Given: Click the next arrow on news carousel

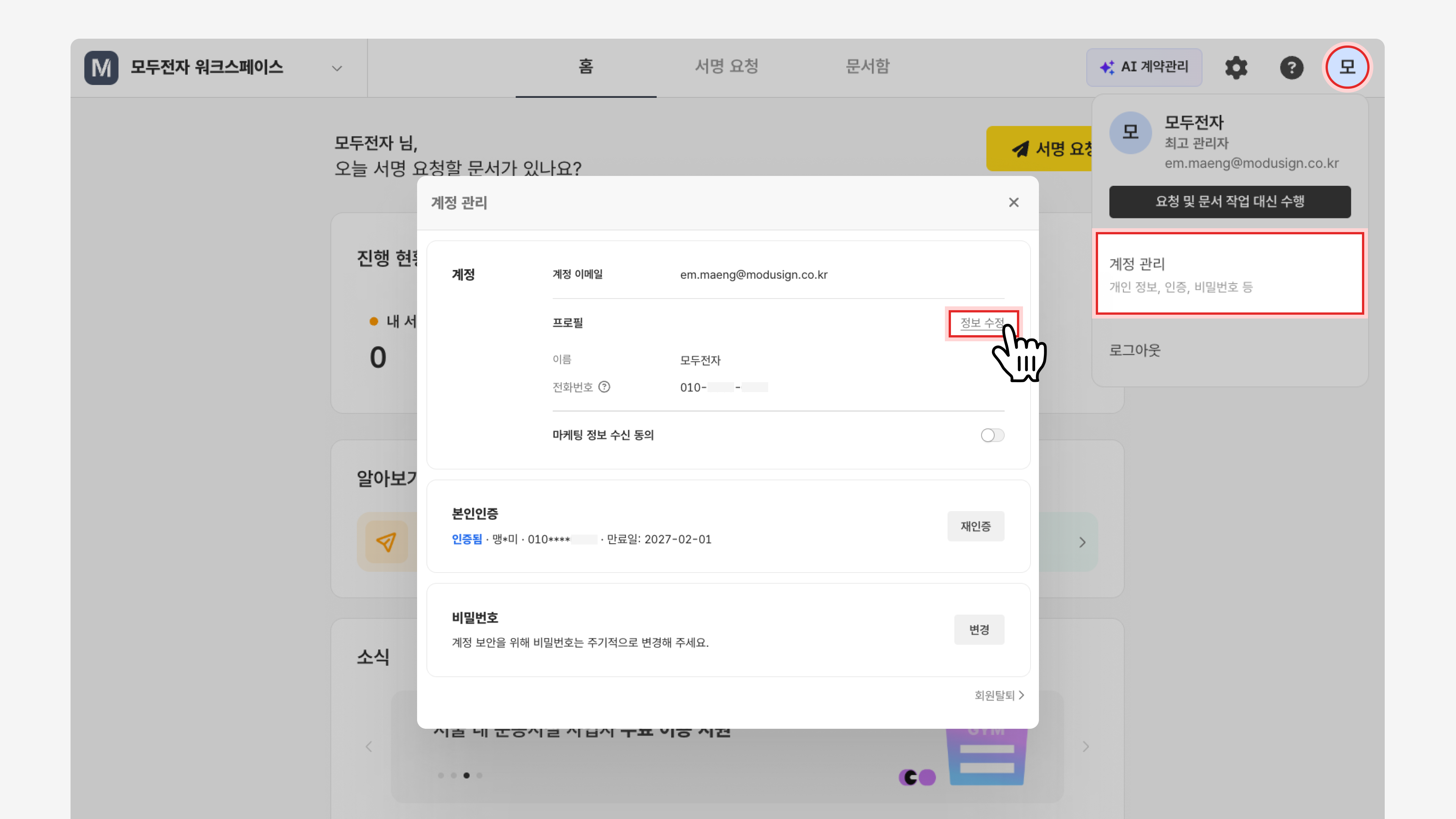Looking at the screenshot, I should click(1085, 747).
